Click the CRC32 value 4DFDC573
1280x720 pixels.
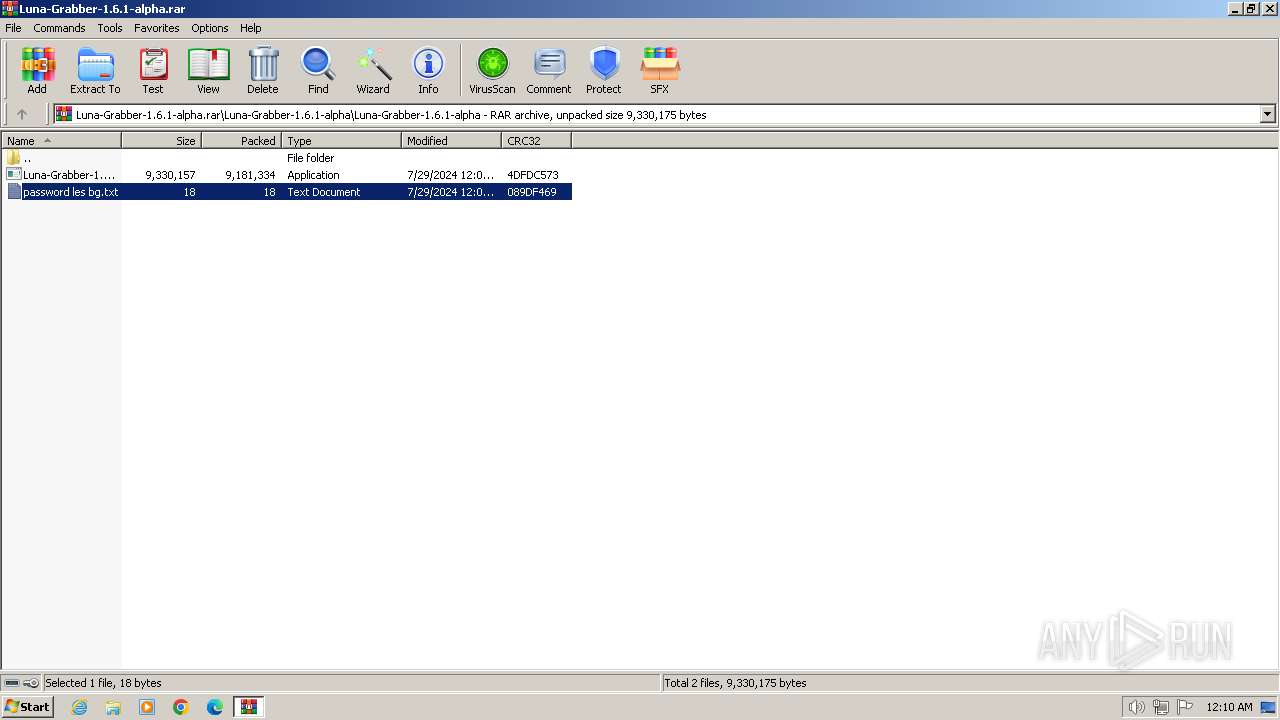coord(533,175)
